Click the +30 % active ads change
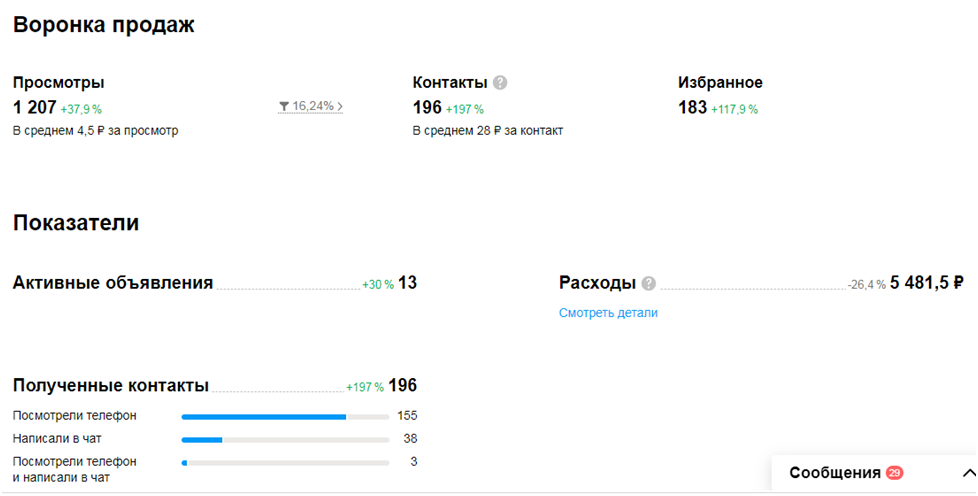Screen dimensions: 978x496 (378, 284)
